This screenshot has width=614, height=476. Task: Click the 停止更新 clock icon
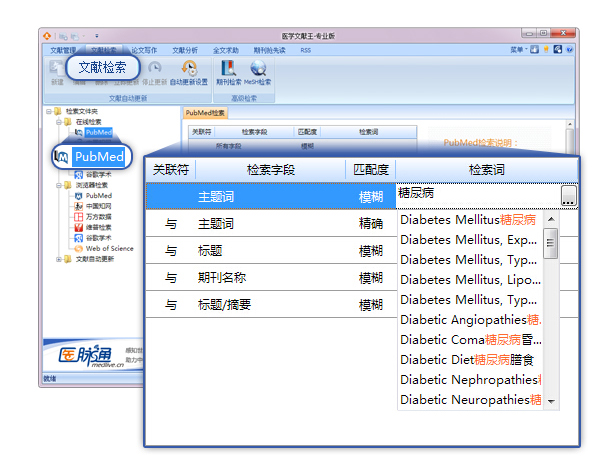tap(155, 67)
